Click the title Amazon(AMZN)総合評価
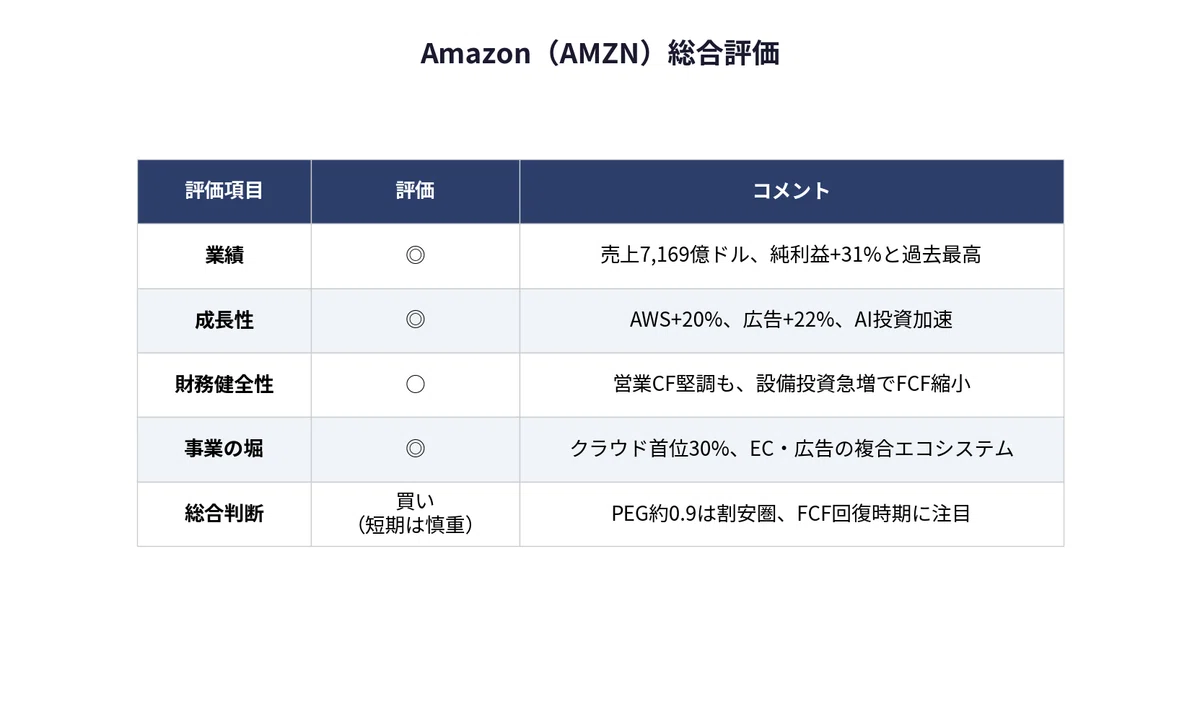Screen dimensions: 1200x706 coord(600,53)
